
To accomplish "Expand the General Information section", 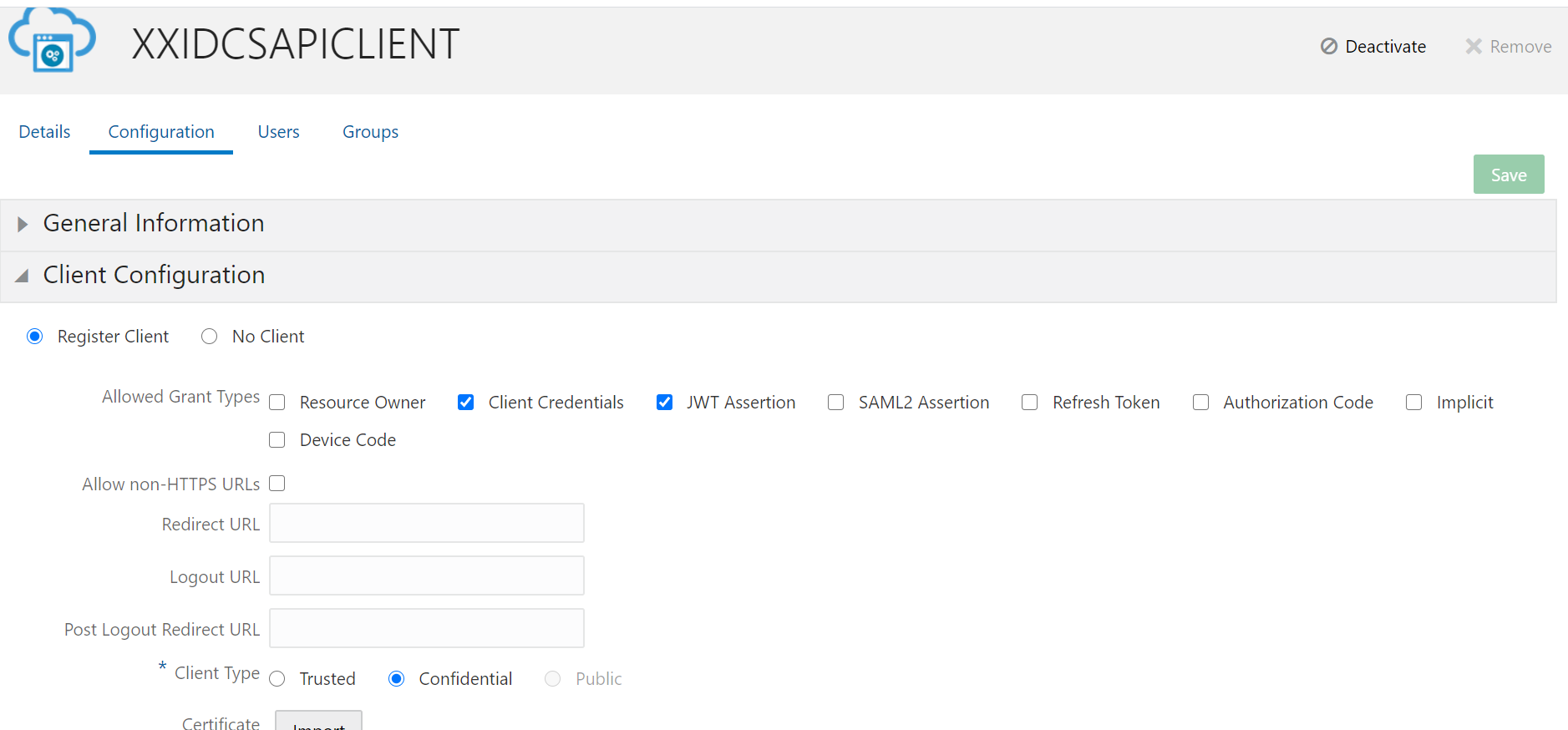I will point(23,224).
